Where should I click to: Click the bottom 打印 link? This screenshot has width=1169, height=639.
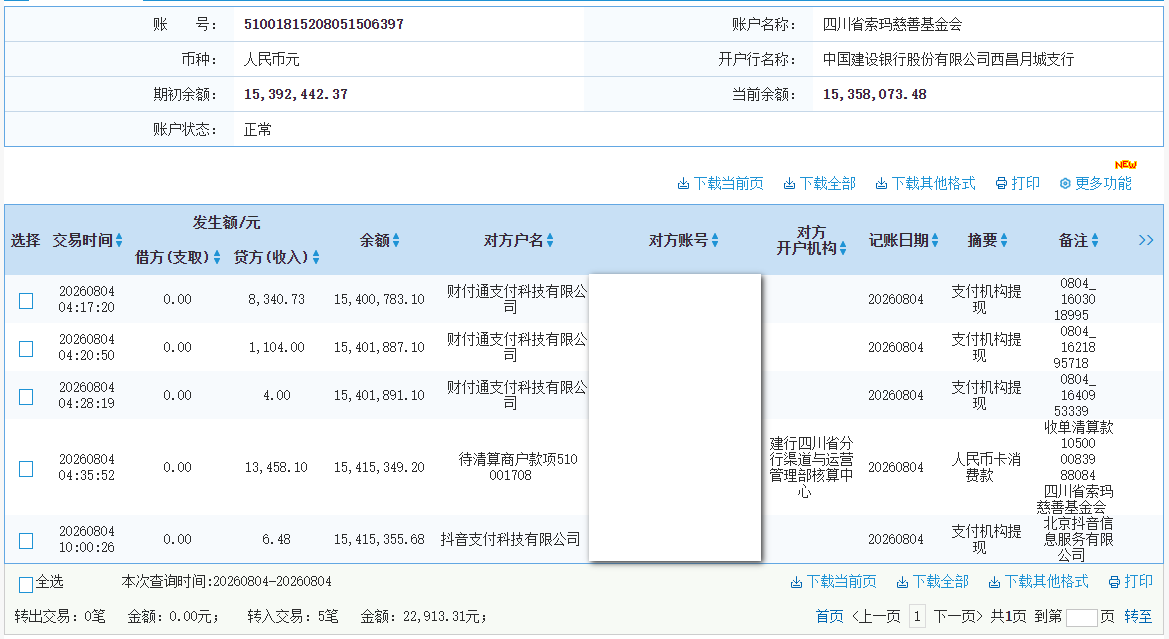point(1131,582)
